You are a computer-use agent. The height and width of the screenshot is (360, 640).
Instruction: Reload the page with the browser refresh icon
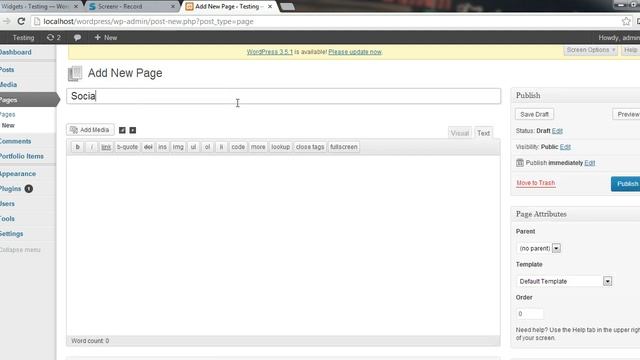pyautogui.click(x=21, y=21)
